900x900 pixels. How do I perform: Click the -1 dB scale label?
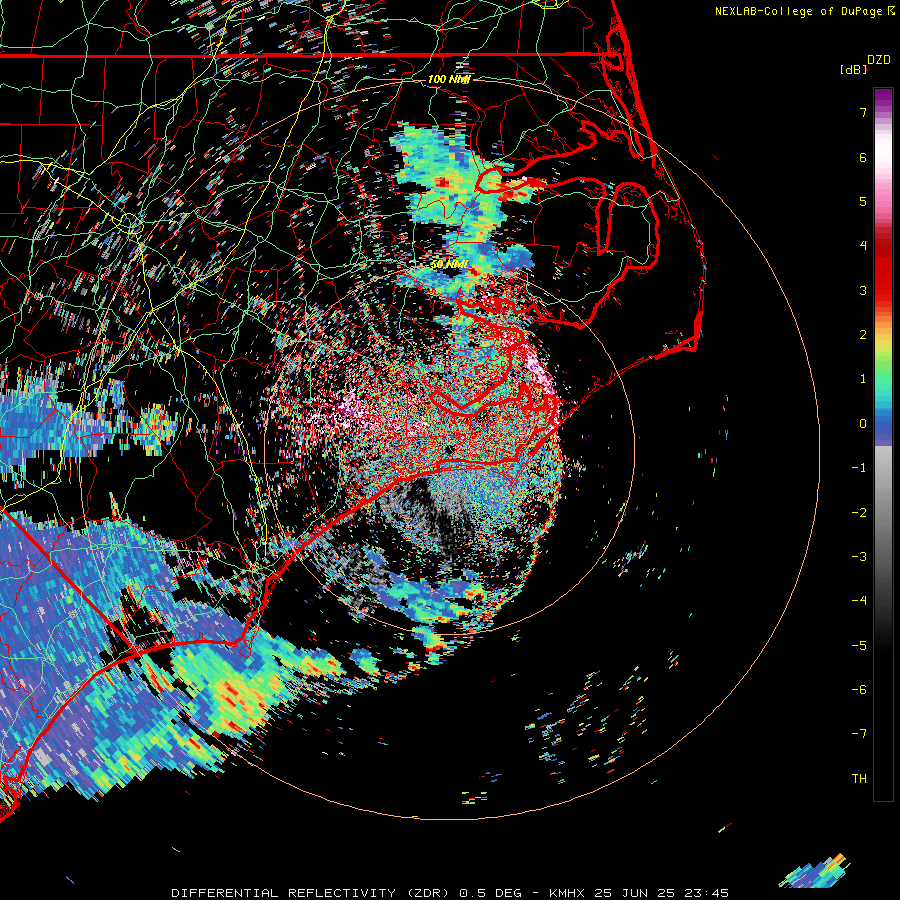[859, 468]
